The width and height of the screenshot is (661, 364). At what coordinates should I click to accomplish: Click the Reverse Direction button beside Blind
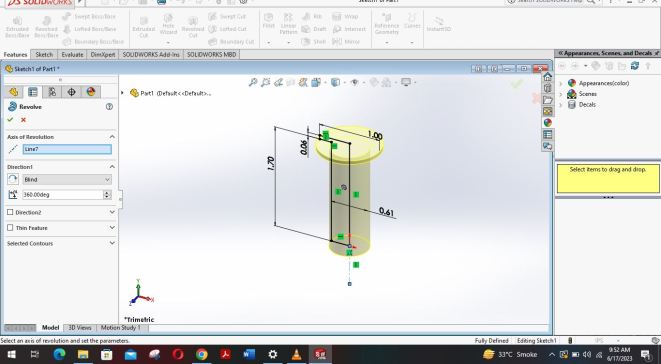(x=13, y=179)
